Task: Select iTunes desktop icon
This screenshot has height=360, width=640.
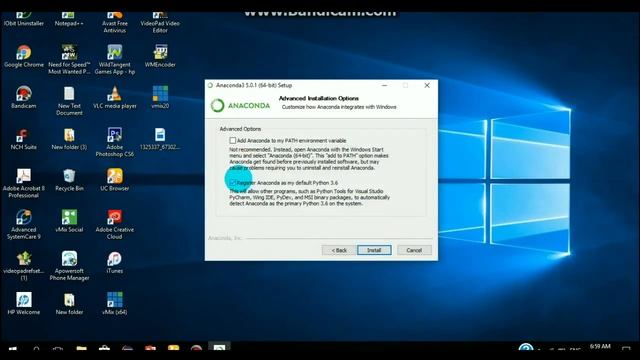Action: pyautogui.click(x=115, y=263)
